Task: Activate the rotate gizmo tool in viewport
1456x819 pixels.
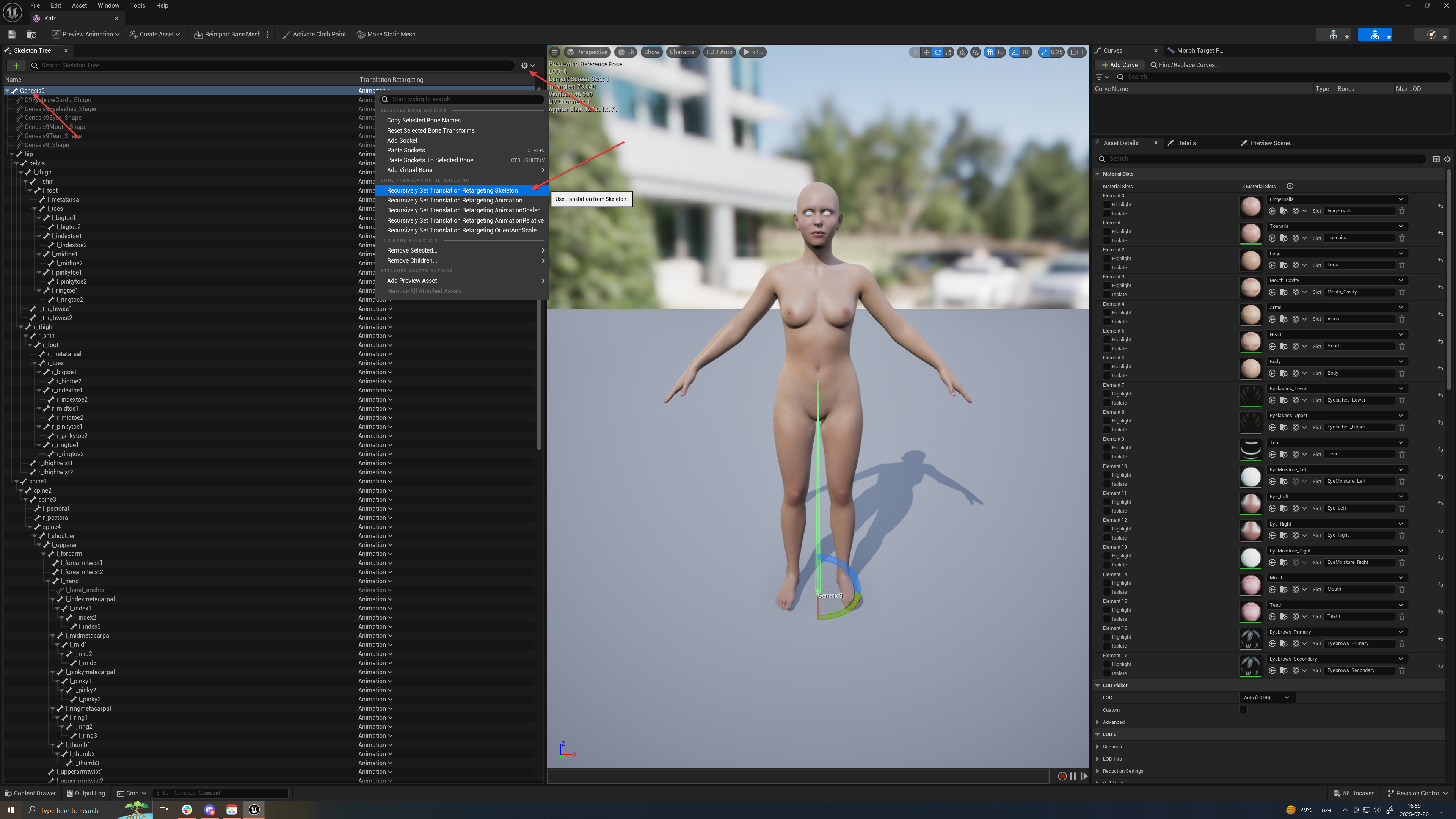Action: click(x=937, y=52)
